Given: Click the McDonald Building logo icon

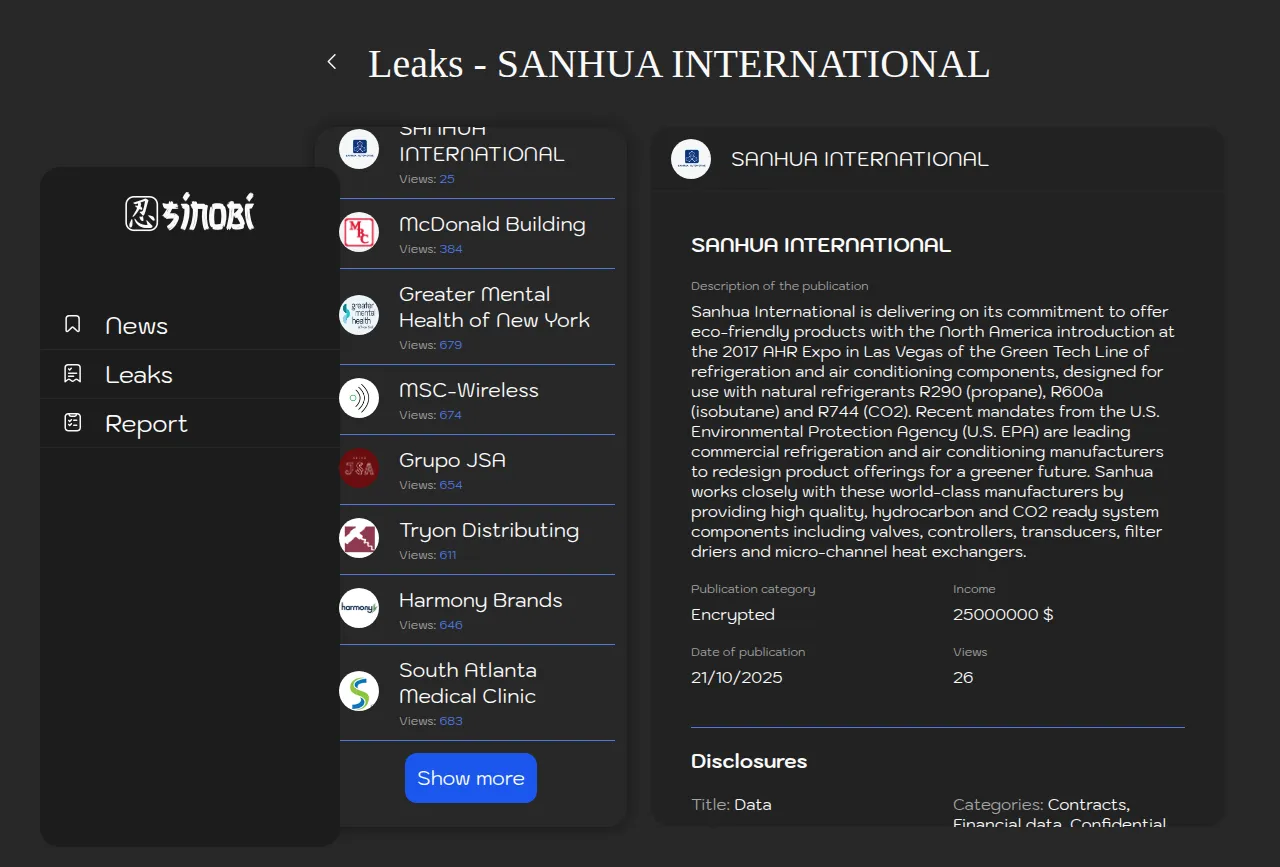Looking at the screenshot, I should pyautogui.click(x=359, y=232).
